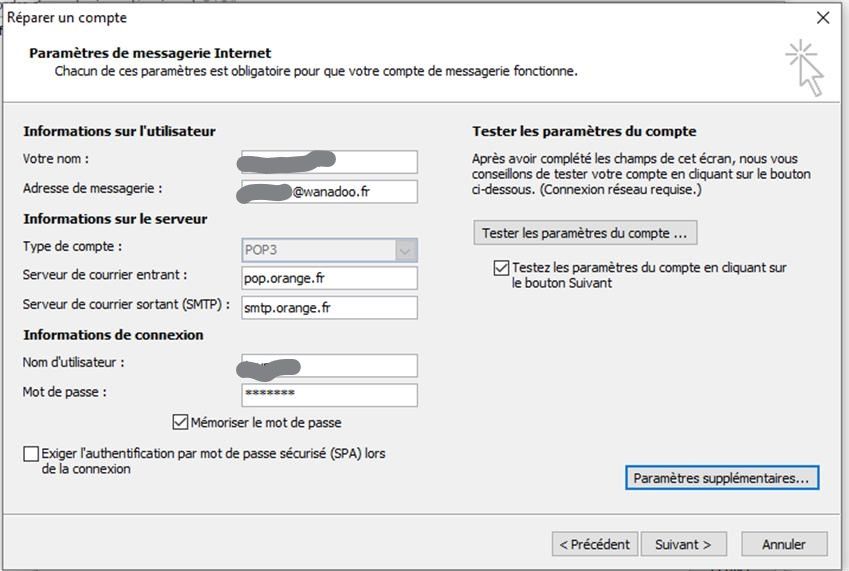
Task: Click the Réparer un compte title bar
Action: [x=400, y=17]
